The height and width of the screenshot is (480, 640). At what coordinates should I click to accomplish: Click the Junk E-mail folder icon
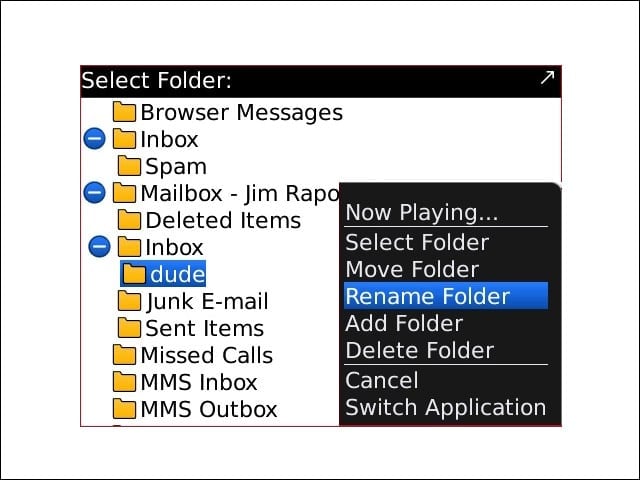129,301
